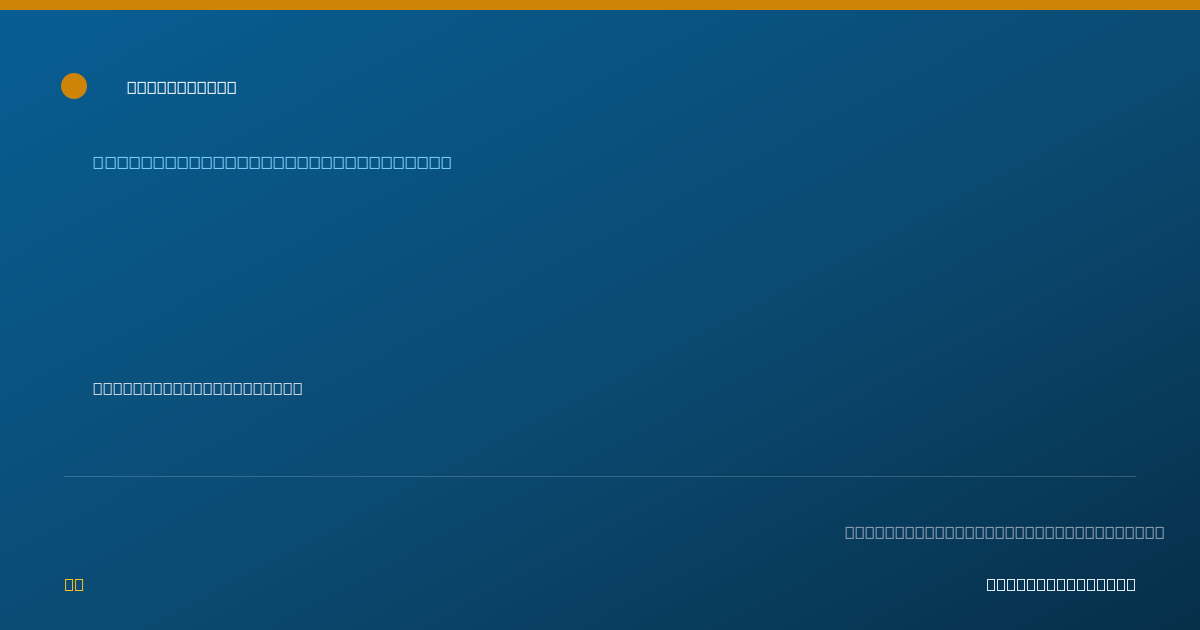Click the orange bar along the top
This screenshot has width=1200, height=630.
(x=600, y=5)
